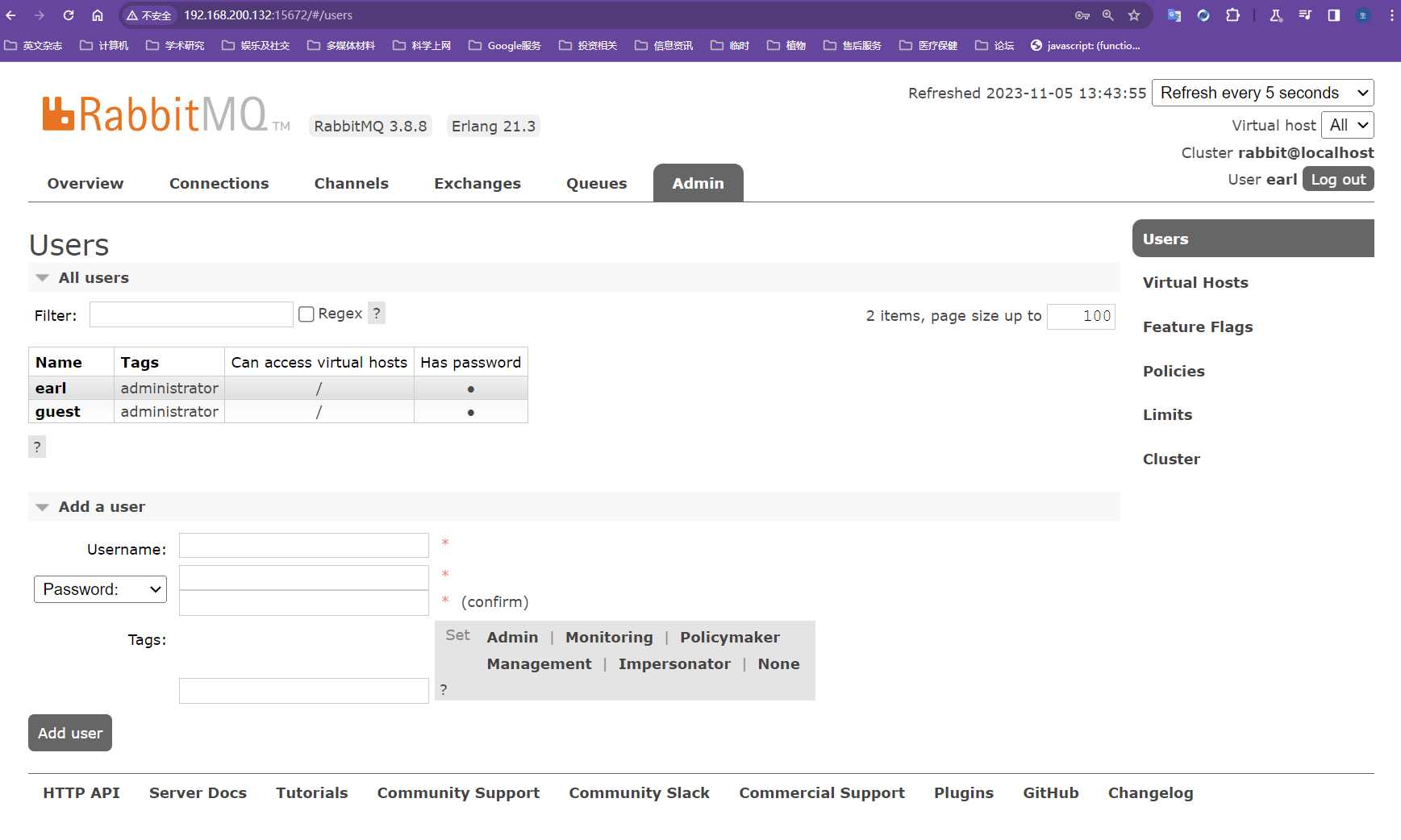
Task: Open the Password type dropdown
Action: point(100,589)
